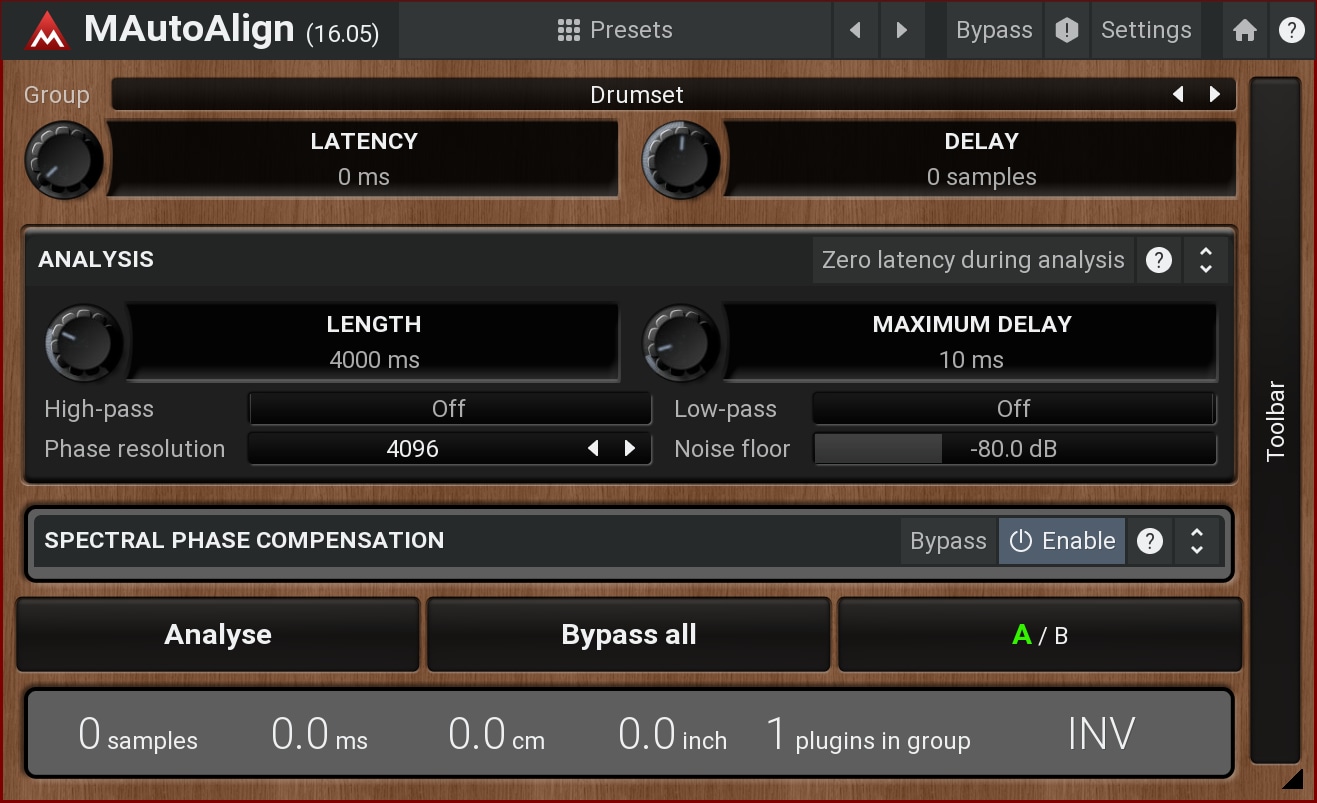Image resolution: width=1317 pixels, height=803 pixels.
Task: Open help with top-right question mark
Action: pos(1291,31)
